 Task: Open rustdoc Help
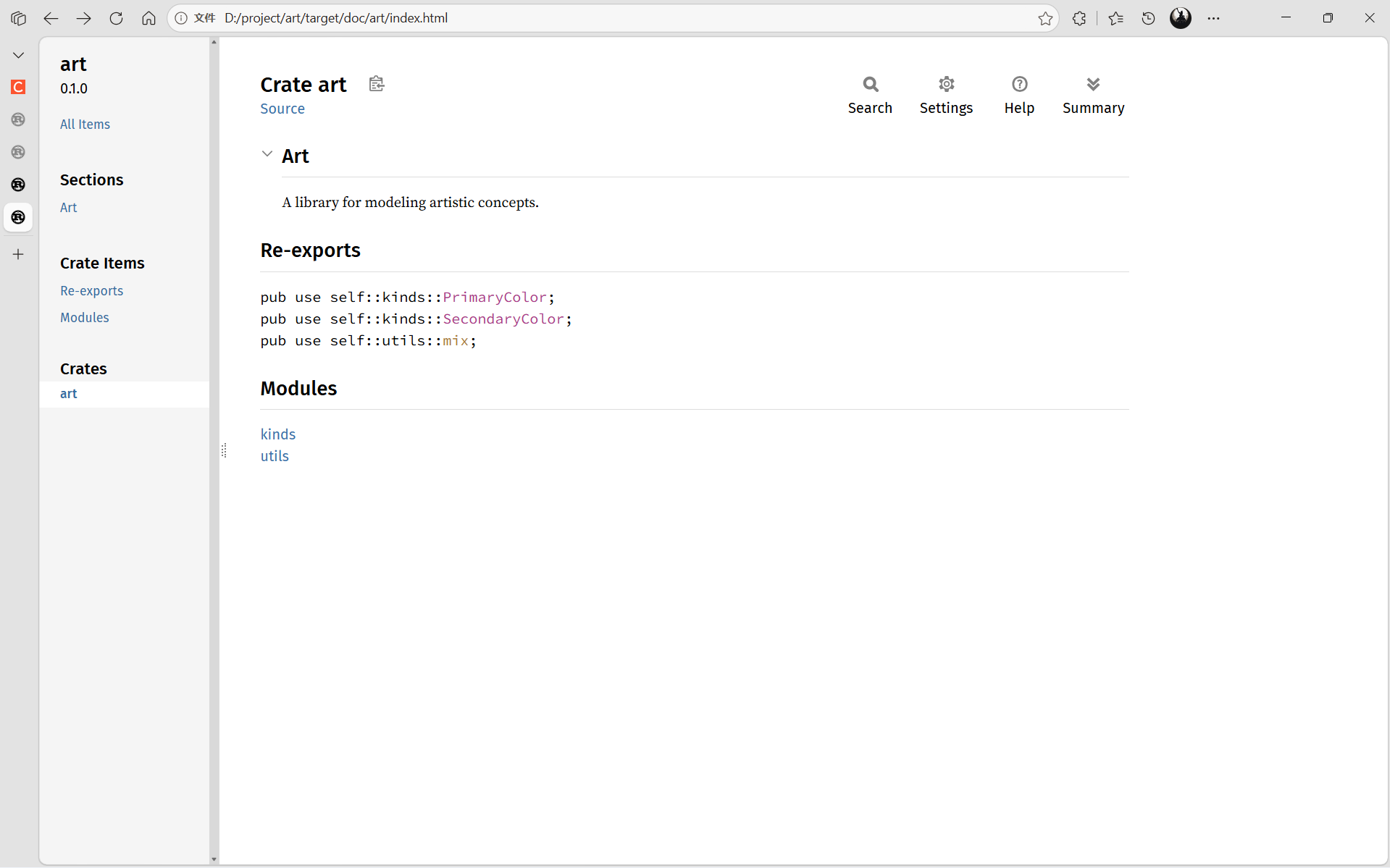tap(1019, 96)
